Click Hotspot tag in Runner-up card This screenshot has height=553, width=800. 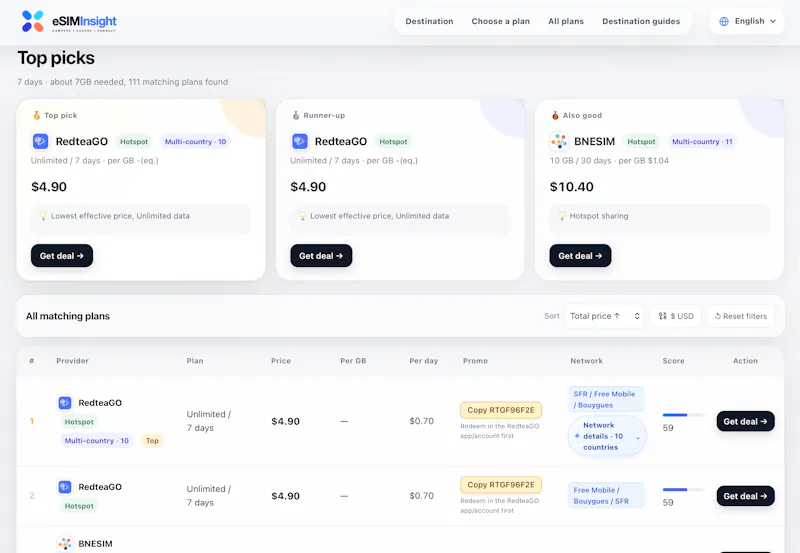tap(393, 142)
